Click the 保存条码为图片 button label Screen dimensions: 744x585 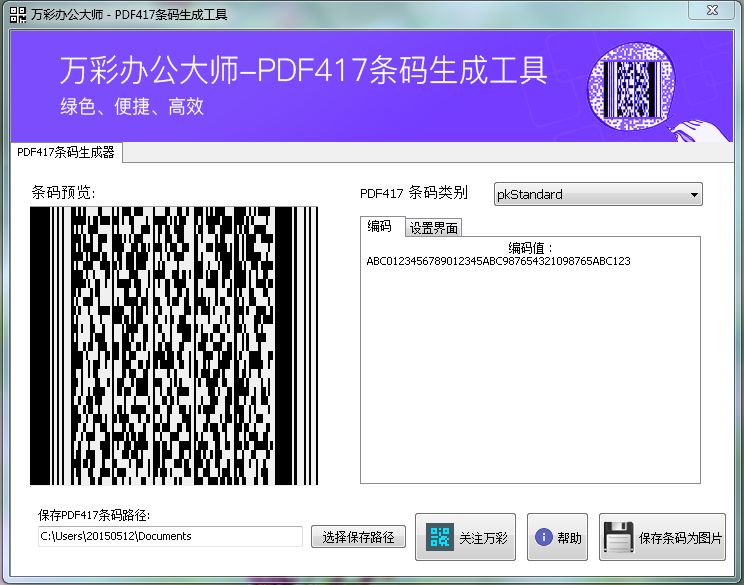click(x=680, y=538)
